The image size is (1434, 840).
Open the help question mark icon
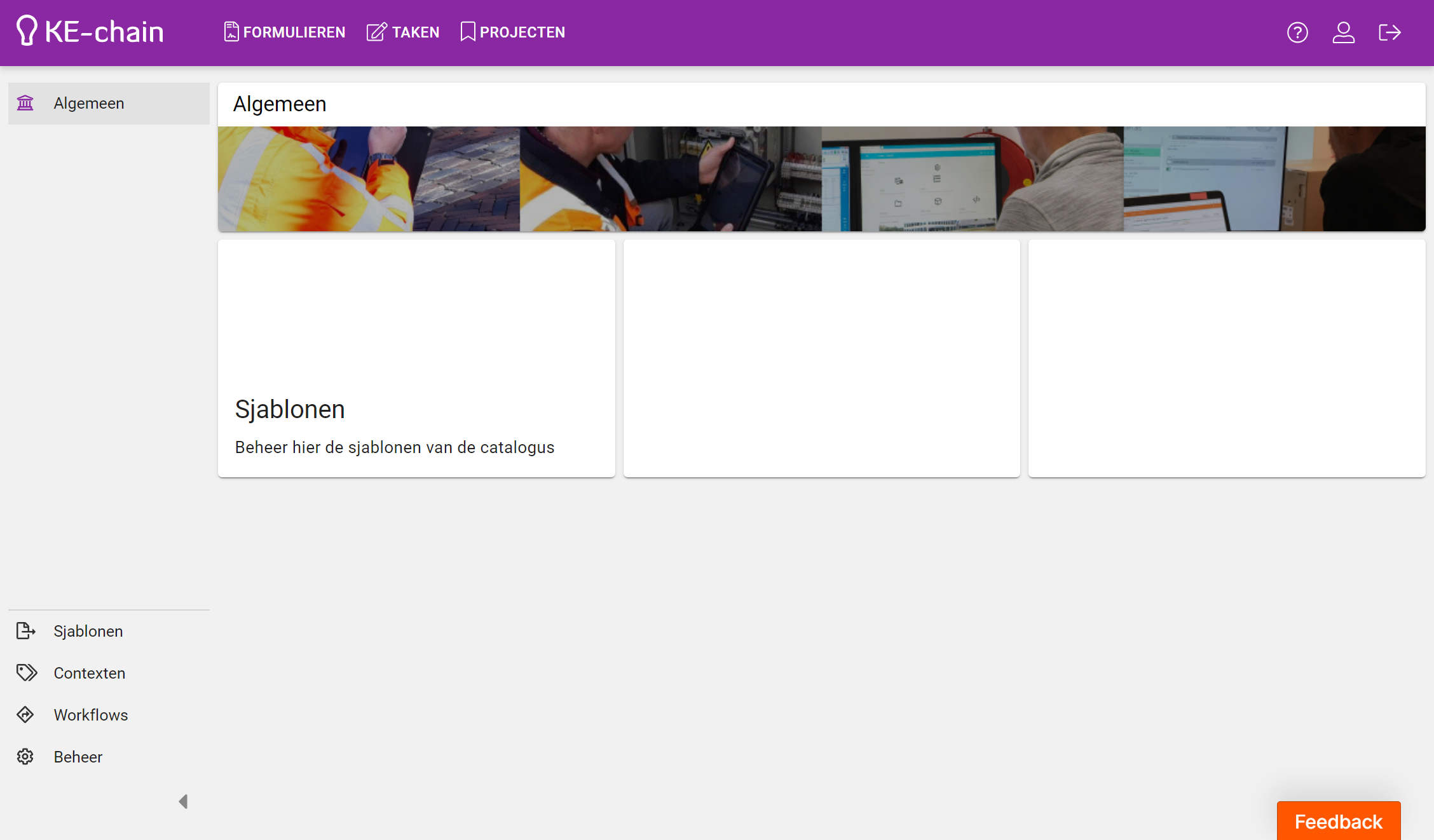(x=1297, y=32)
